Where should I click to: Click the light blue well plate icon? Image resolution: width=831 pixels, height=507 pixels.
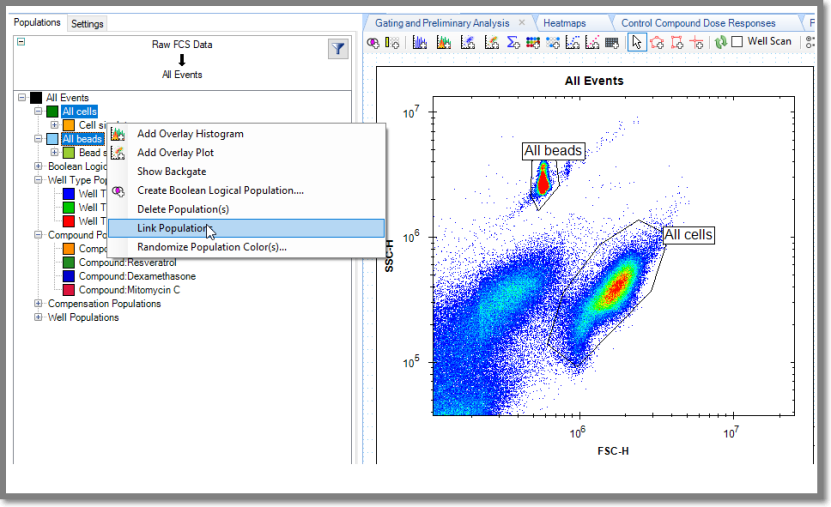pyautogui.click(x=553, y=42)
